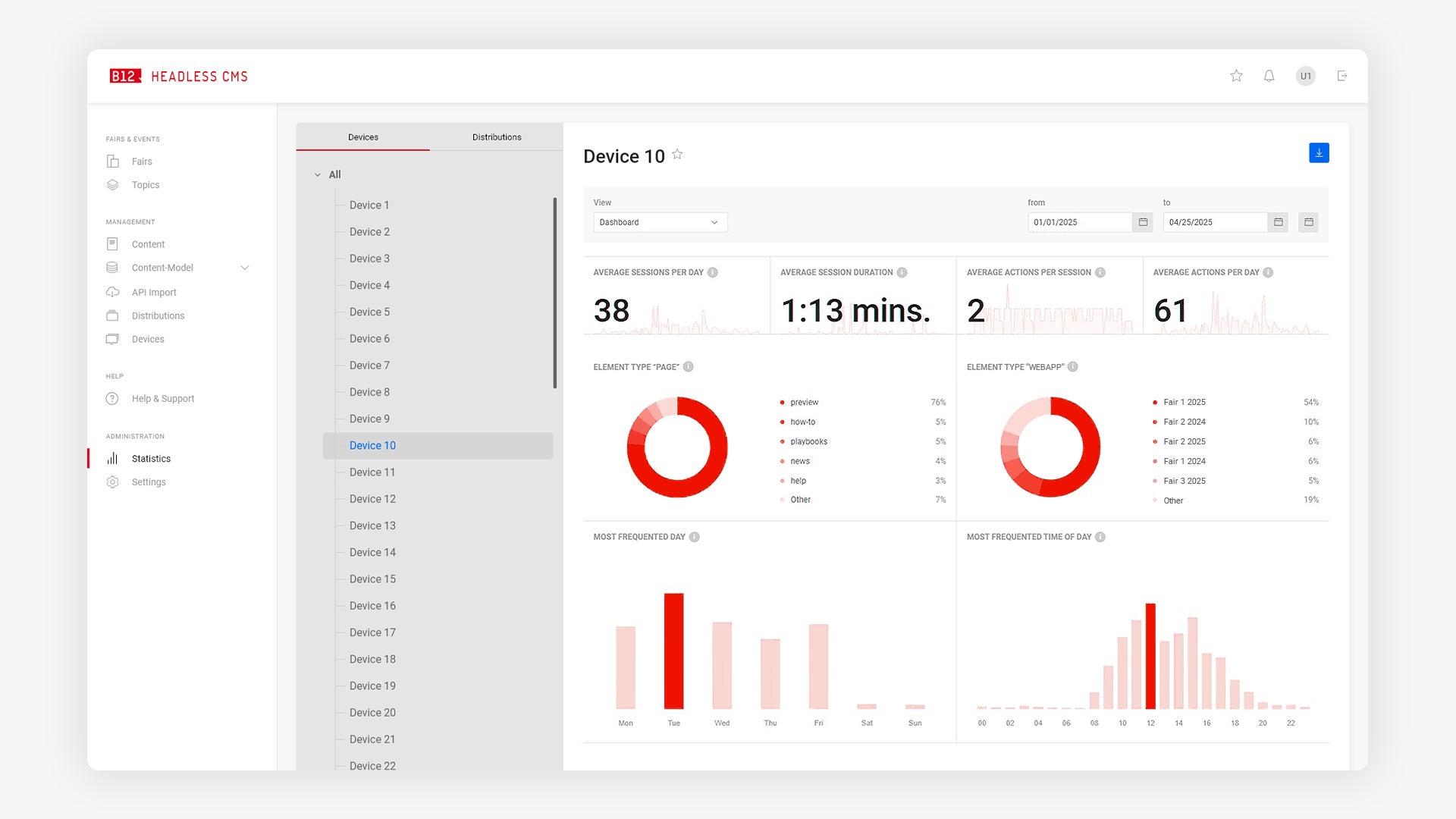1456x819 pixels.
Task: Click the 'from' date input field
Action: [x=1079, y=222]
